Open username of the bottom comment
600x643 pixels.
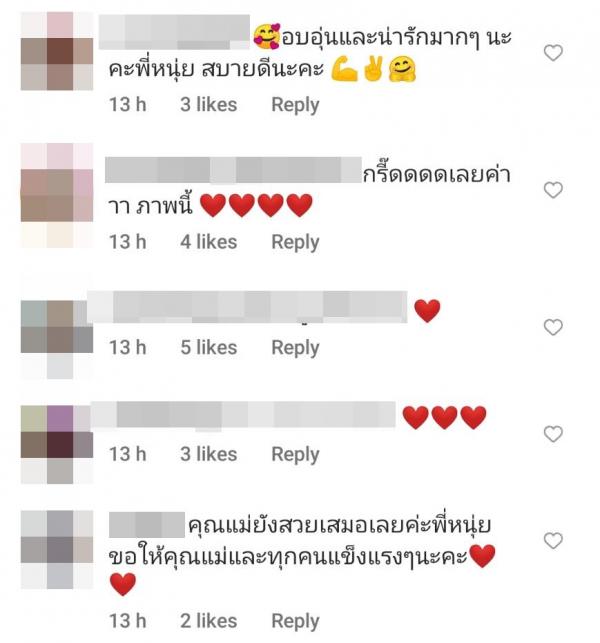pyautogui.click(x=147, y=524)
